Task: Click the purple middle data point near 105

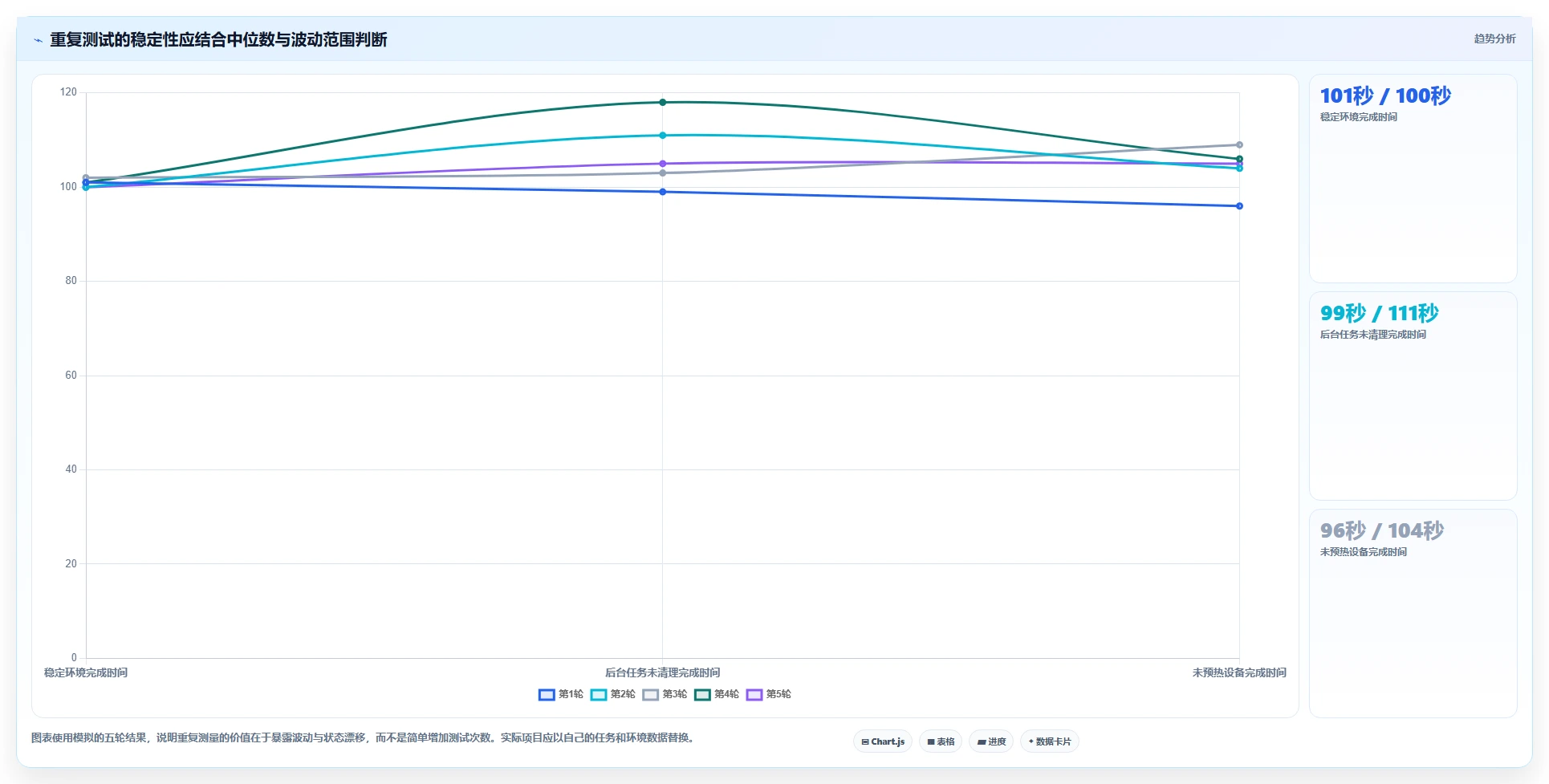Action: tap(662, 164)
